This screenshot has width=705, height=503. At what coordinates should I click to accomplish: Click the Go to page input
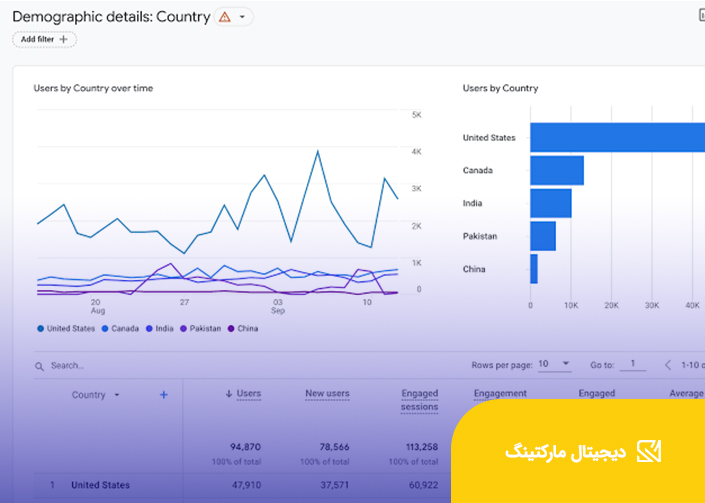pos(633,364)
